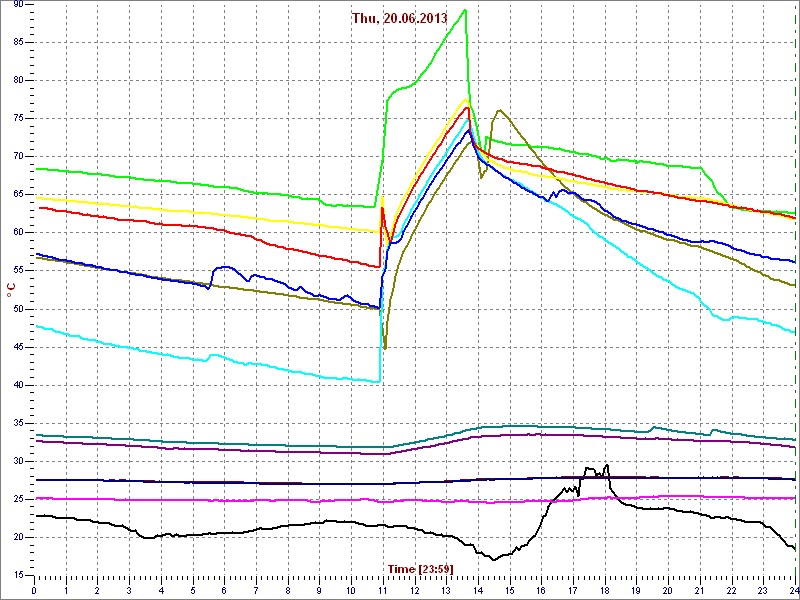Select the 80 label on the temperature axis
Viewport: 800px width, 600px height.
click(x=16, y=81)
